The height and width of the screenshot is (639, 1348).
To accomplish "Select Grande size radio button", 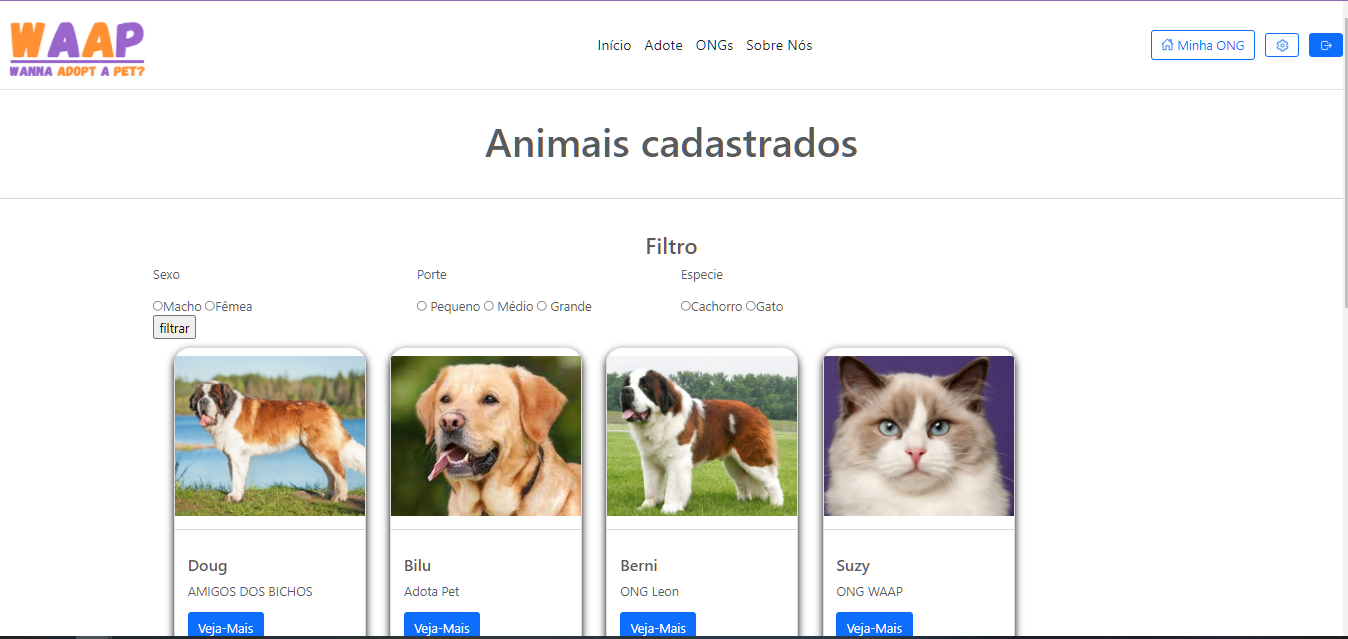I will coord(542,306).
